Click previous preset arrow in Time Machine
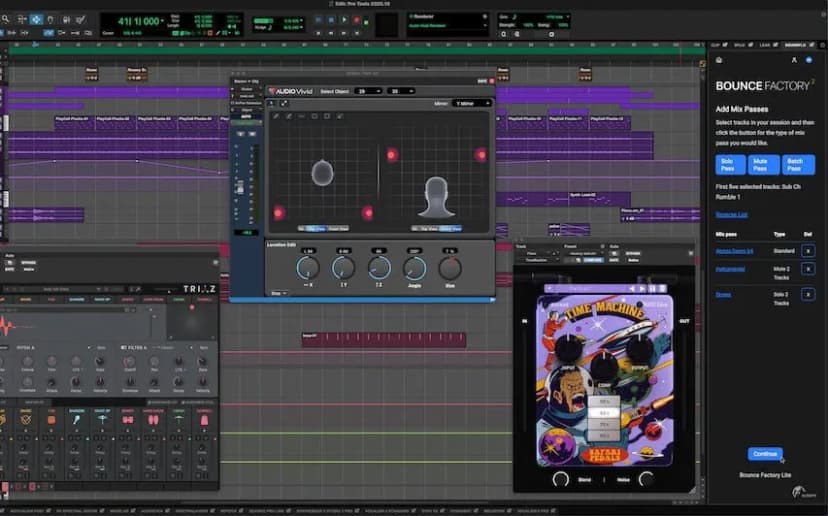 tap(632, 289)
